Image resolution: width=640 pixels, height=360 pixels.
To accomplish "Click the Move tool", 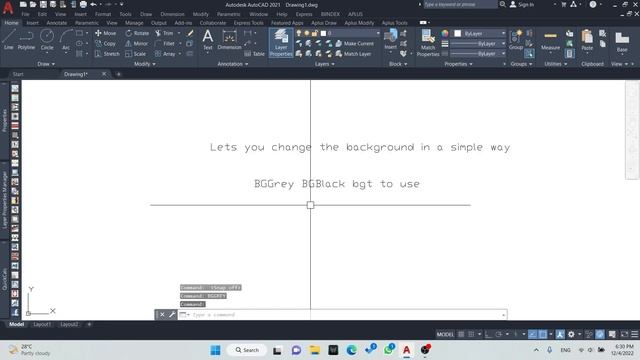I will (105, 33).
